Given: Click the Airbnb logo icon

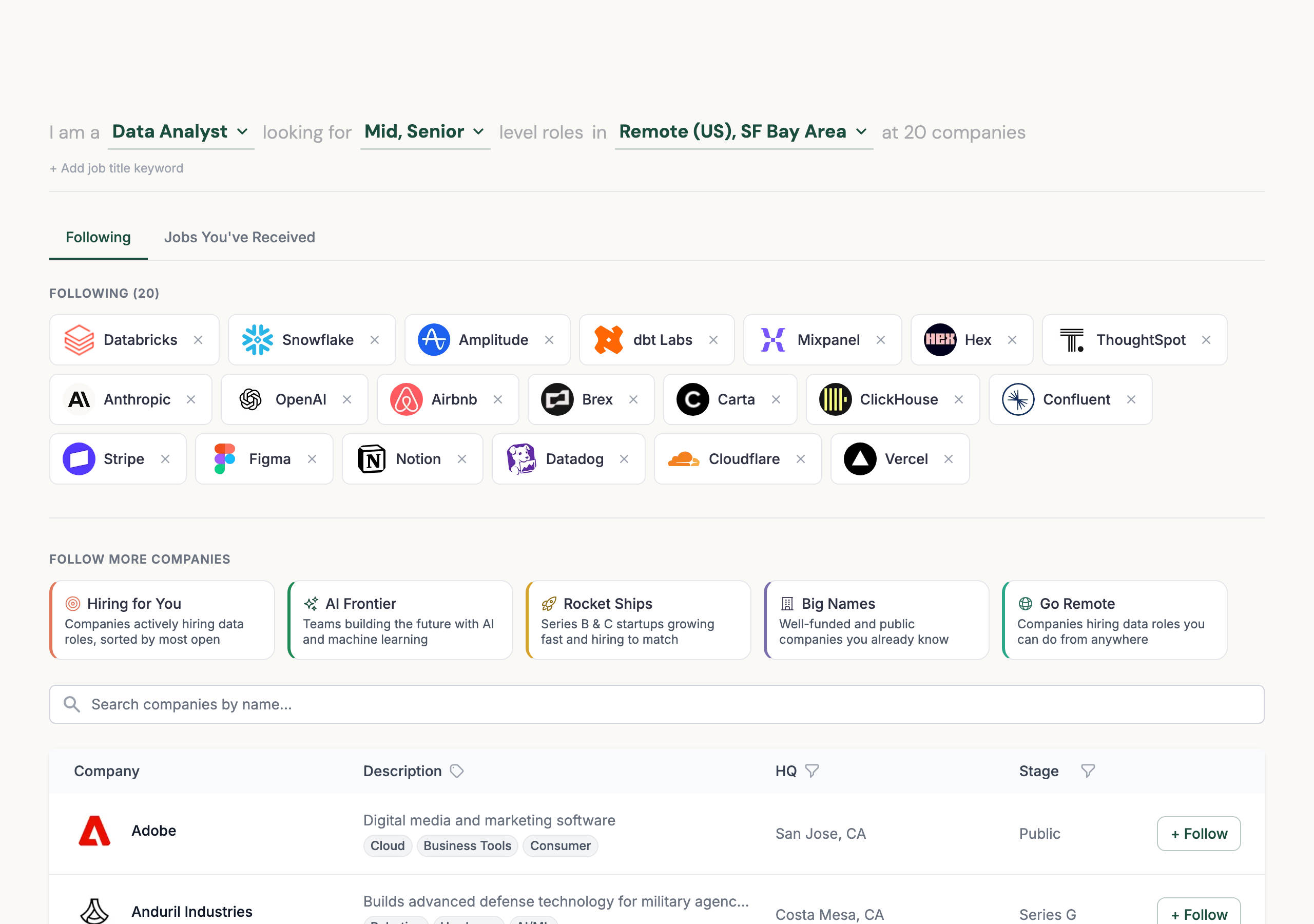Looking at the screenshot, I should pyautogui.click(x=407, y=399).
